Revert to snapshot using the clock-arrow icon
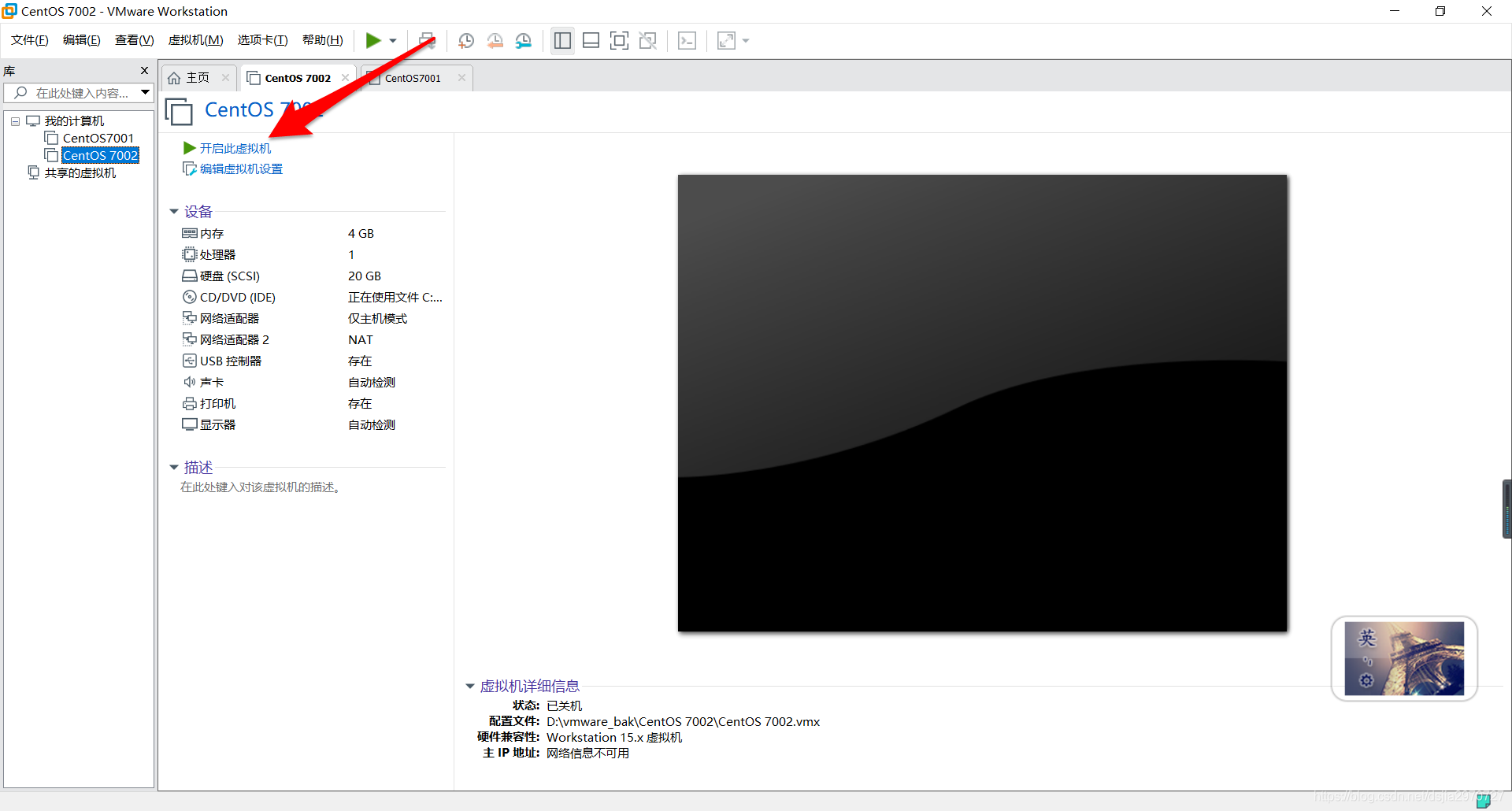The image size is (1512, 811). (495, 40)
